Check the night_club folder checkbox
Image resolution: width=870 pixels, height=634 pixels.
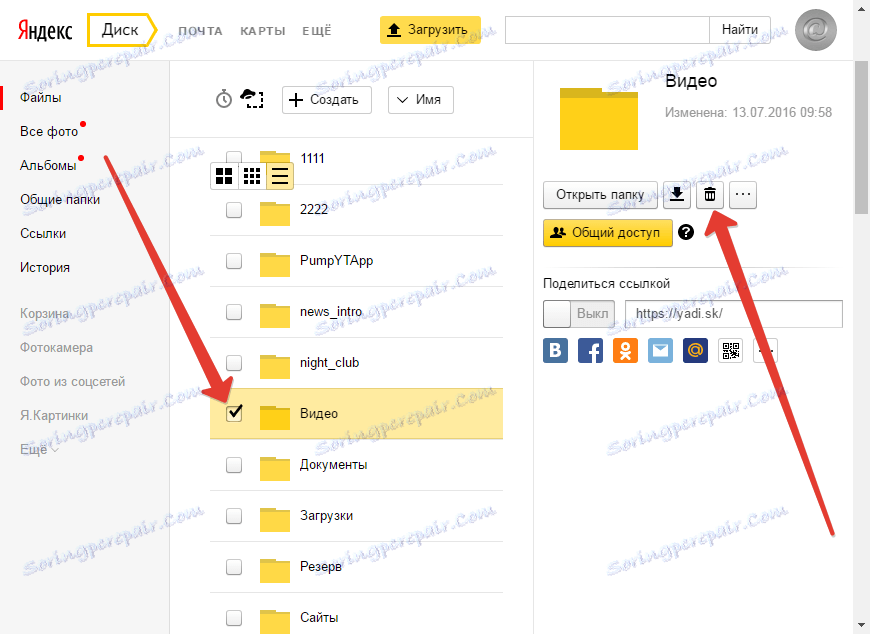(234, 363)
